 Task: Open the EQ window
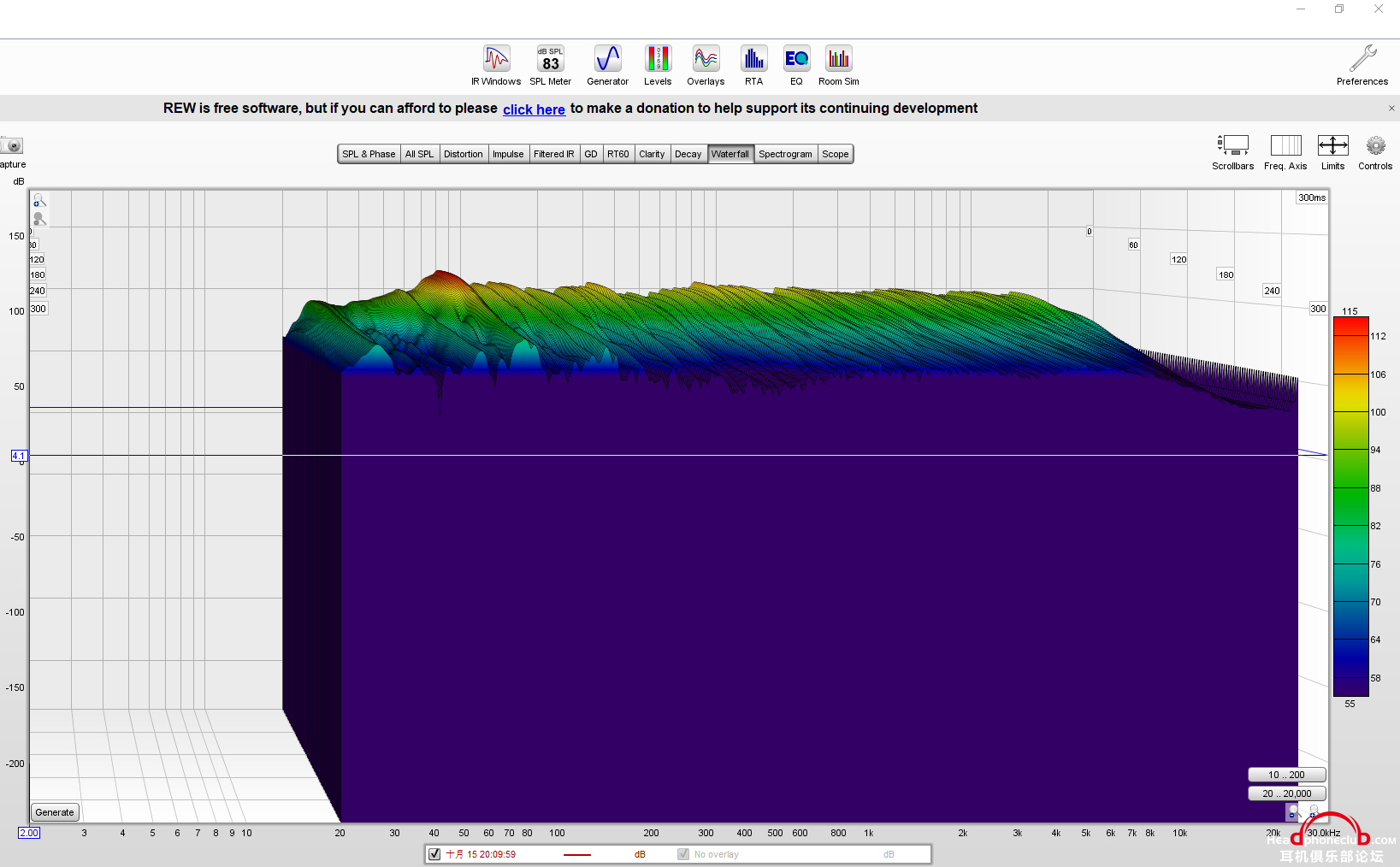(796, 65)
